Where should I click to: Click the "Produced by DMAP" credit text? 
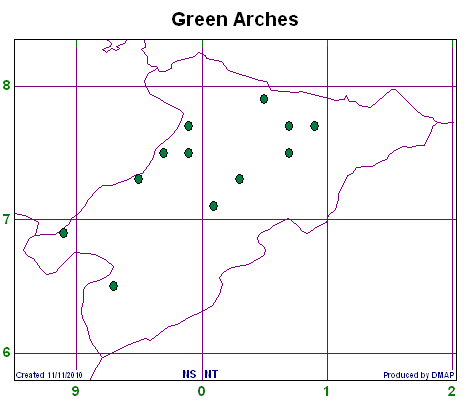pos(419,375)
